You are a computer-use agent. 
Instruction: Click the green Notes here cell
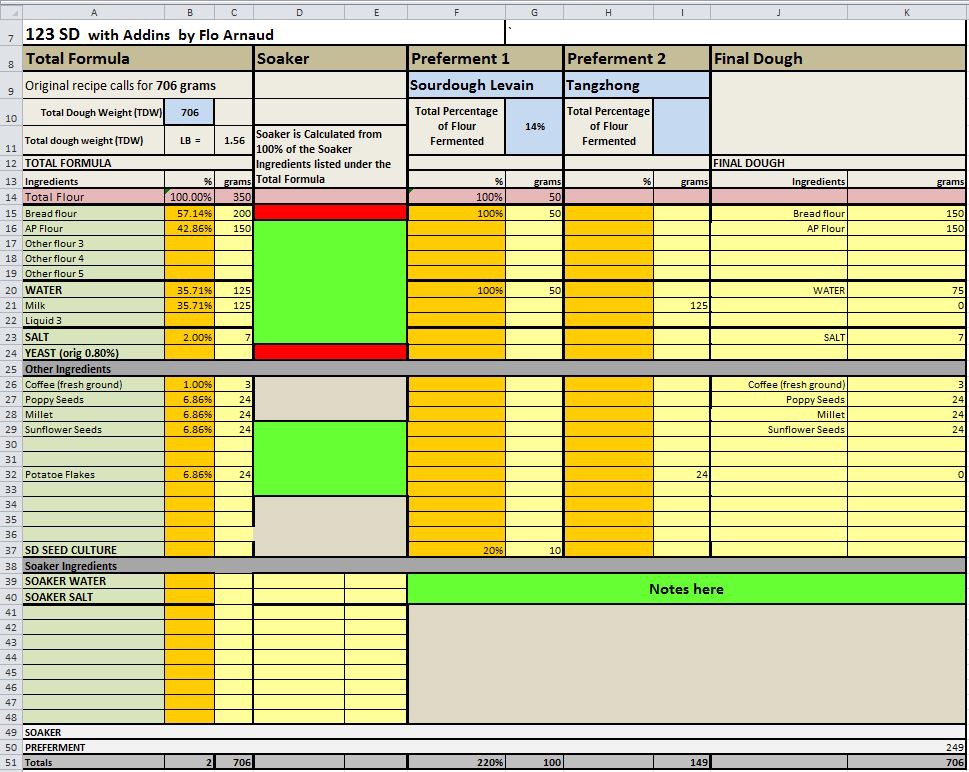(x=686, y=589)
